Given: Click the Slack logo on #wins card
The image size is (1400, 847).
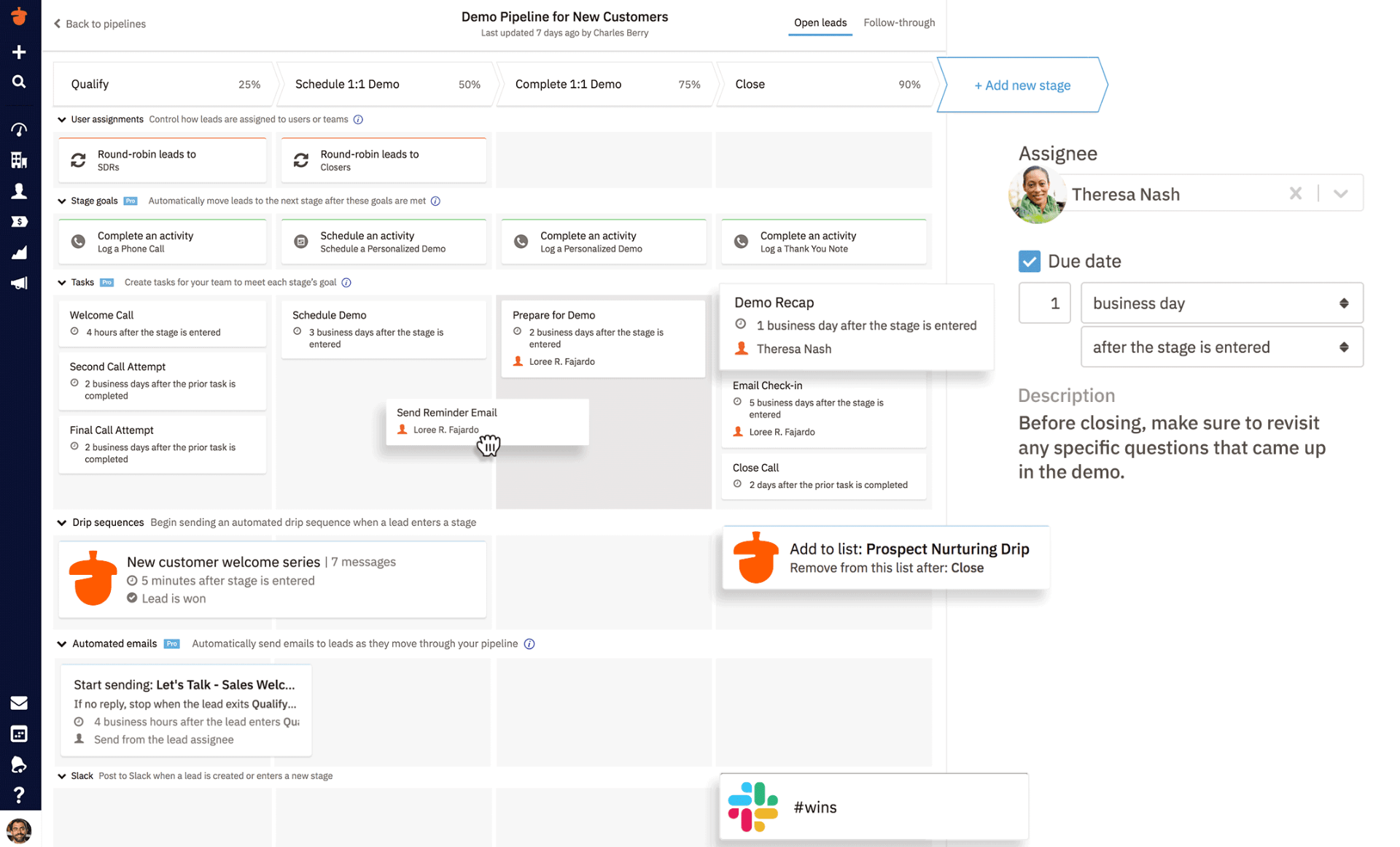Looking at the screenshot, I should click(x=753, y=807).
